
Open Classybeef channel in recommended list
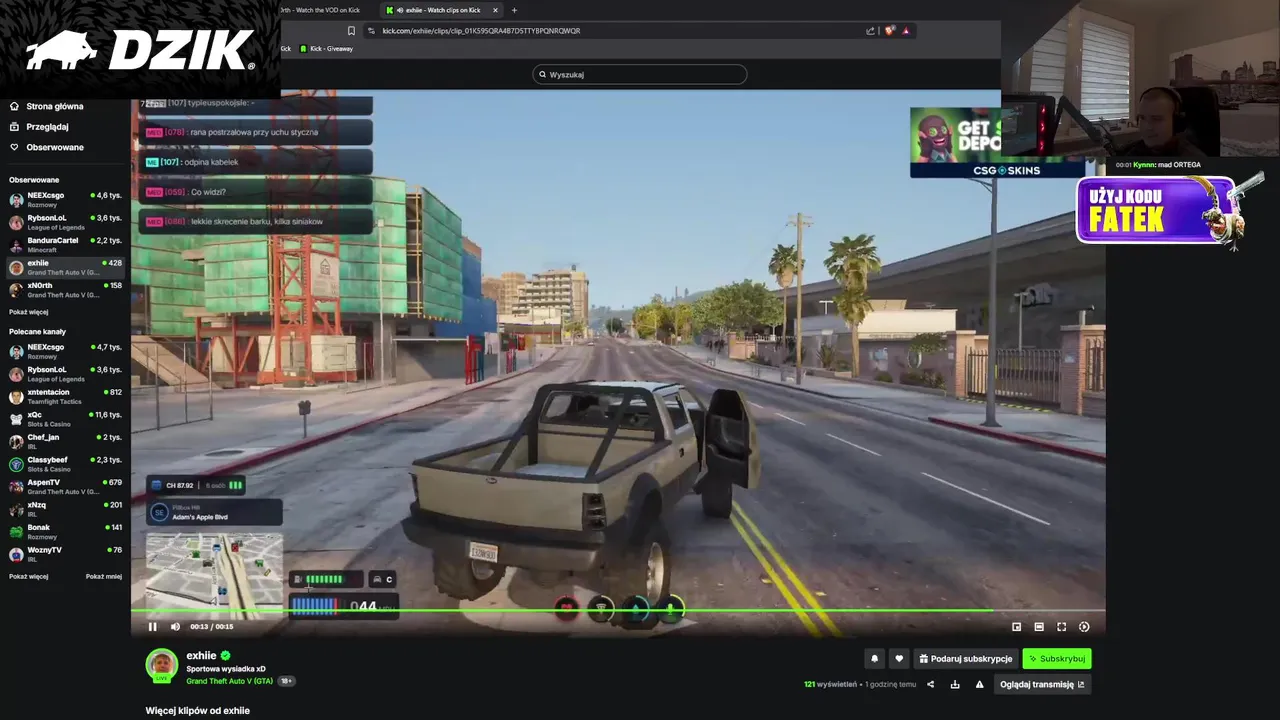(65, 464)
